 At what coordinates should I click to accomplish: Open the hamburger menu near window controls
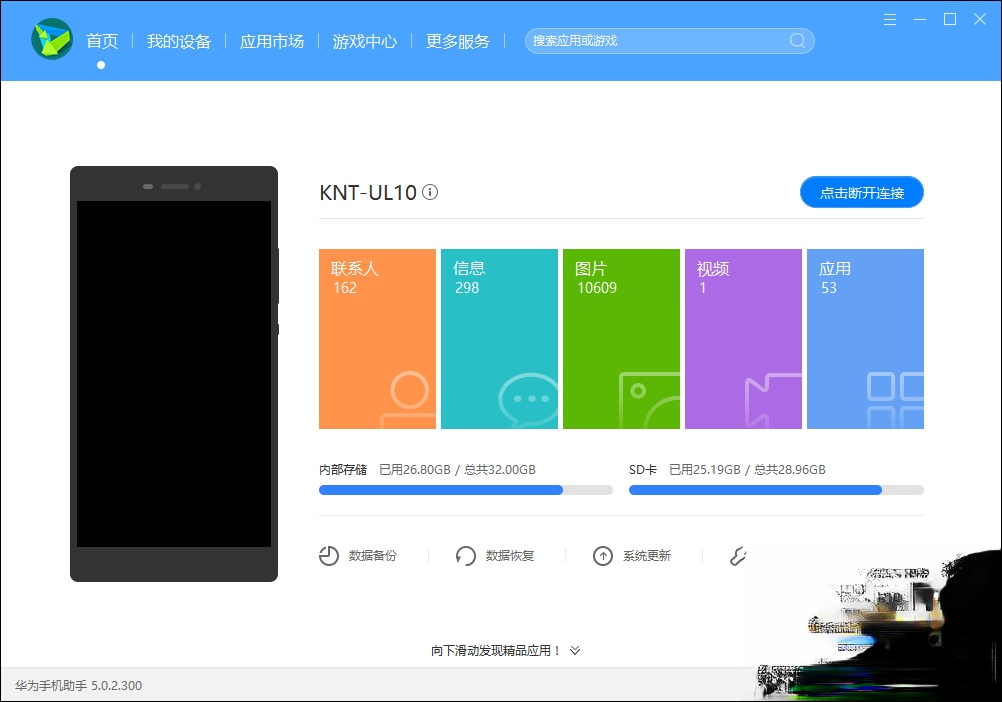coord(889,19)
